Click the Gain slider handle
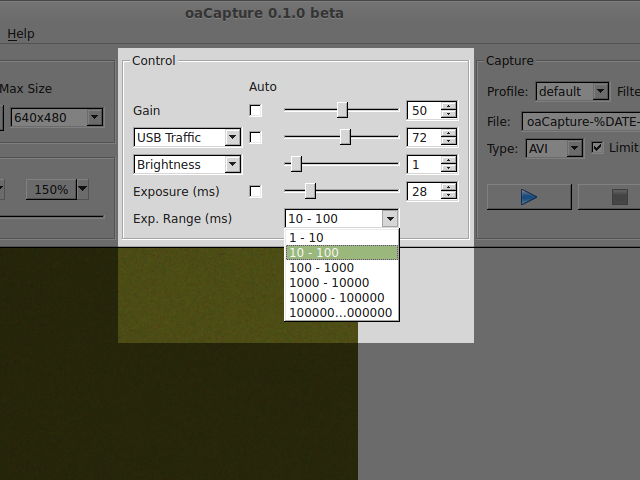This screenshot has width=640, height=480. (342, 110)
